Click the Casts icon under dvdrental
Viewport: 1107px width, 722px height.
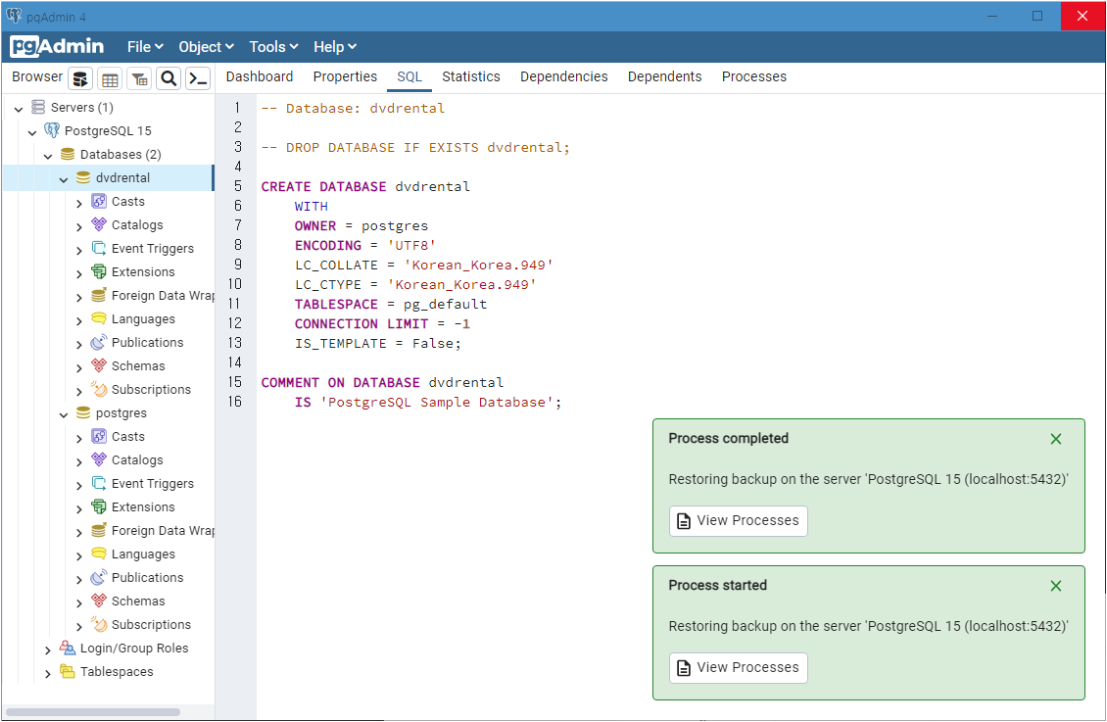pyautogui.click(x=99, y=201)
